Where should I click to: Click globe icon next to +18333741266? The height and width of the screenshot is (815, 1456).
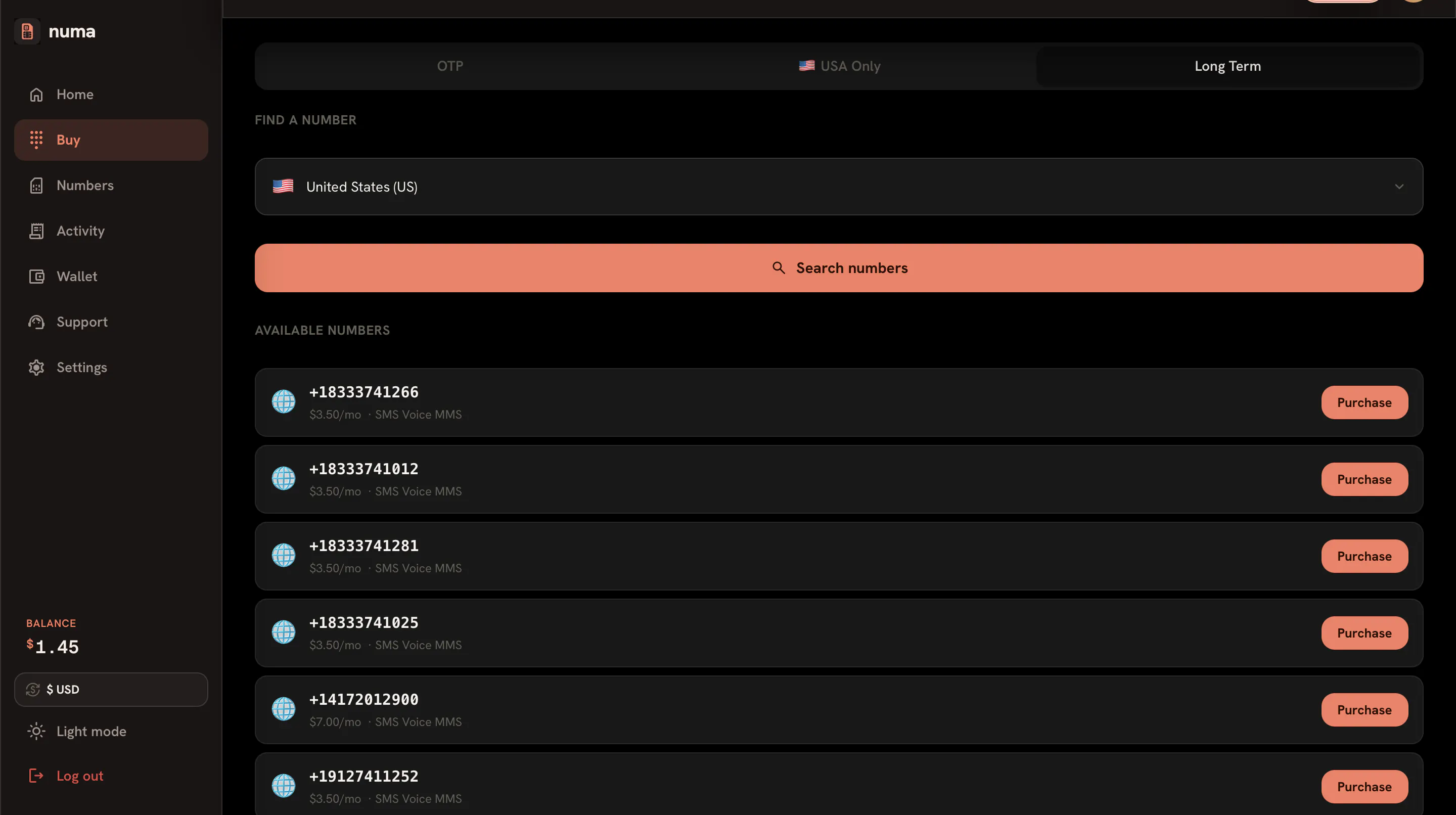coord(283,402)
